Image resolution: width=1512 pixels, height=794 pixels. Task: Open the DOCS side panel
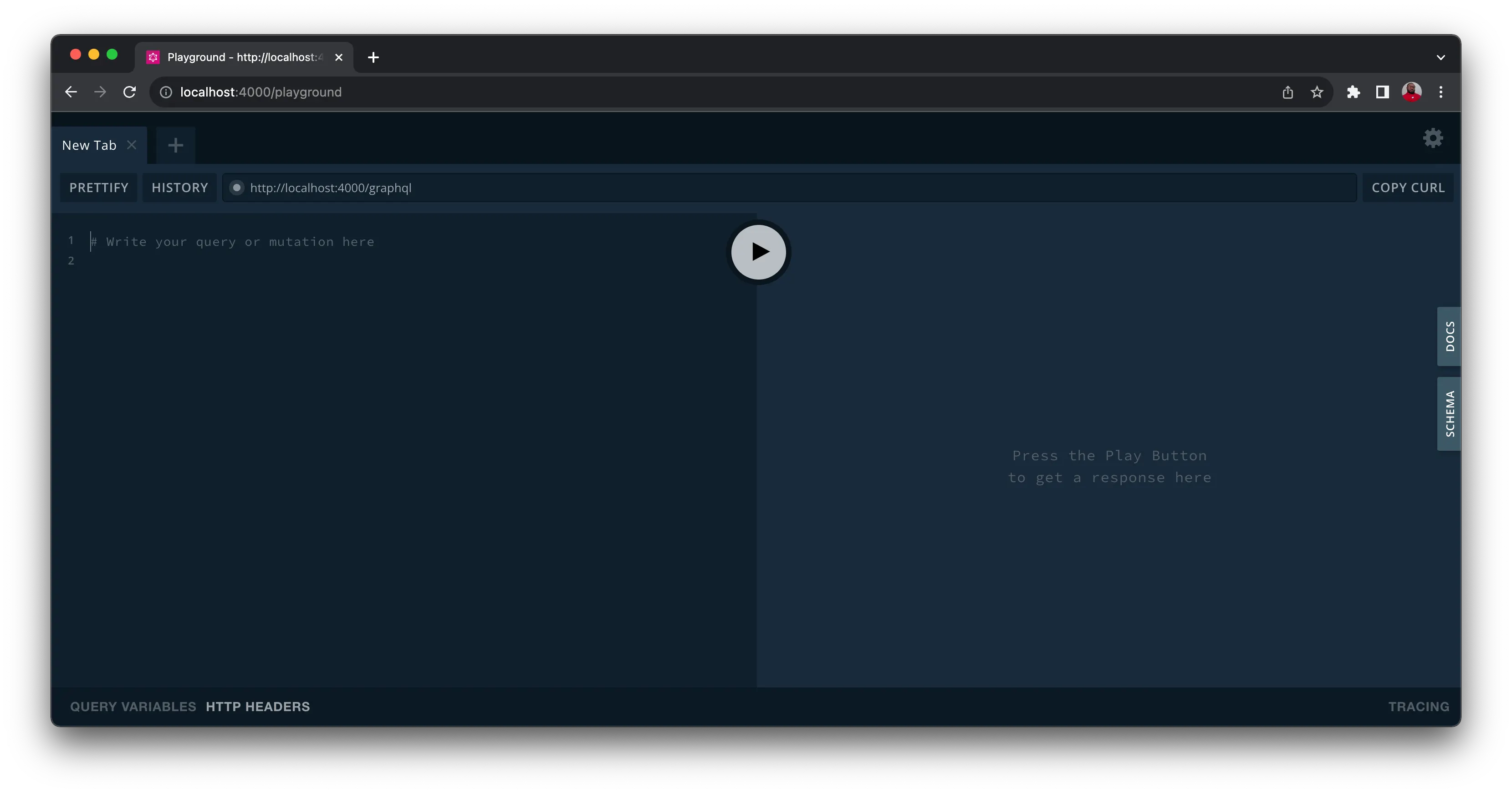[1449, 336]
